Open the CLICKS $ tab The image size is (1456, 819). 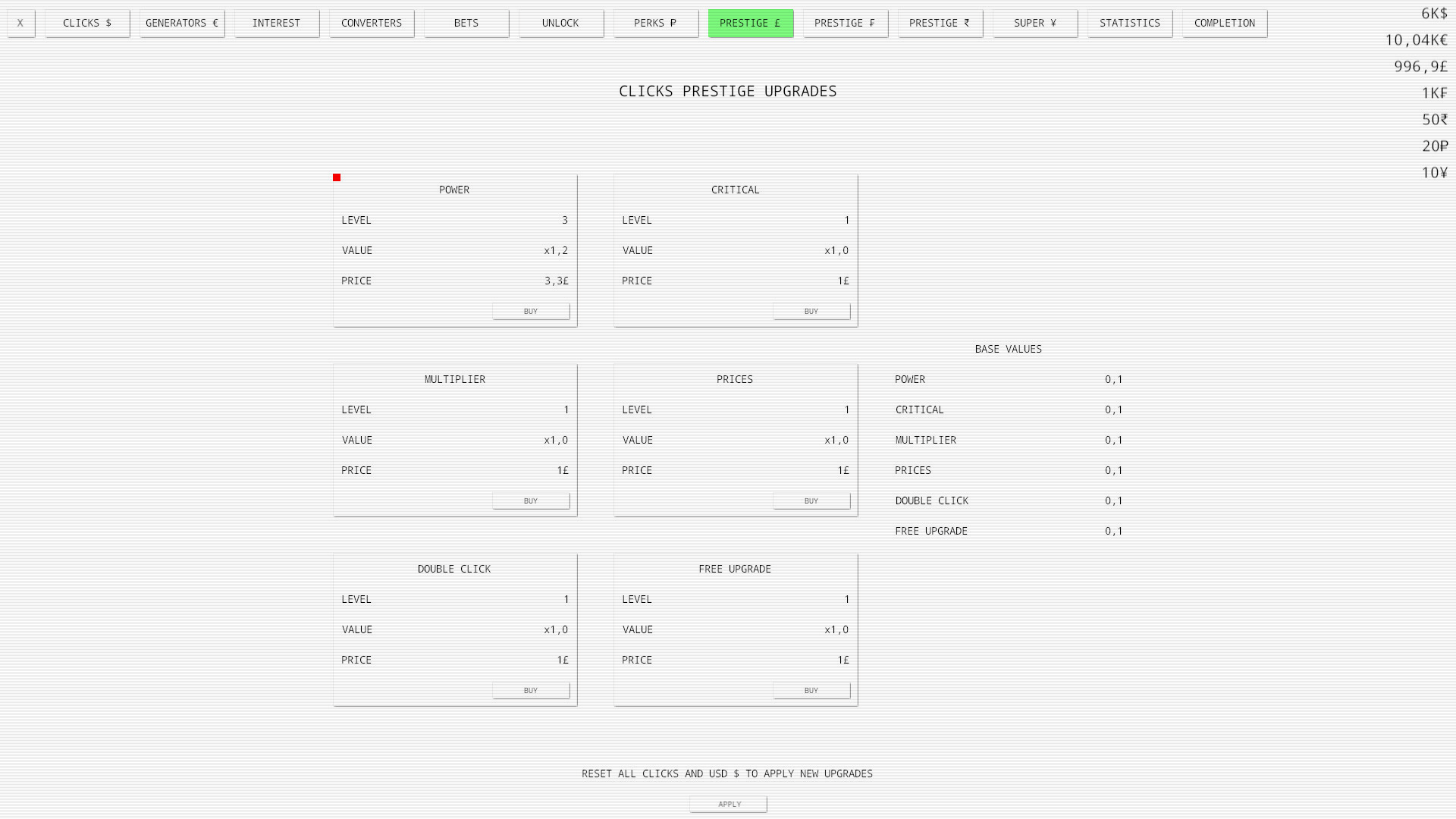point(87,23)
